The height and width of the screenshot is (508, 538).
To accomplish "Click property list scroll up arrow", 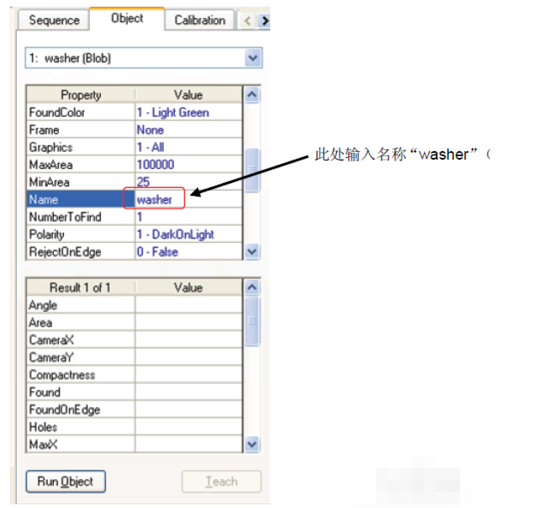I will [252, 95].
